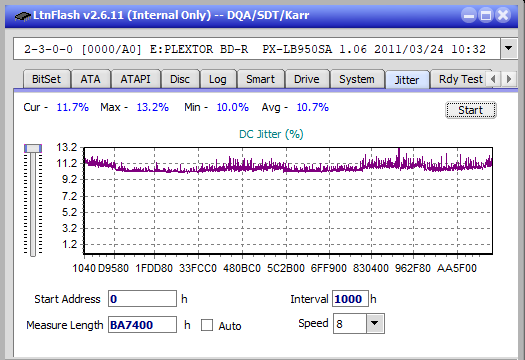This screenshot has height=360, width=525.
Task: Open the Speed dropdown arrow
Action: [x=375, y=323]
